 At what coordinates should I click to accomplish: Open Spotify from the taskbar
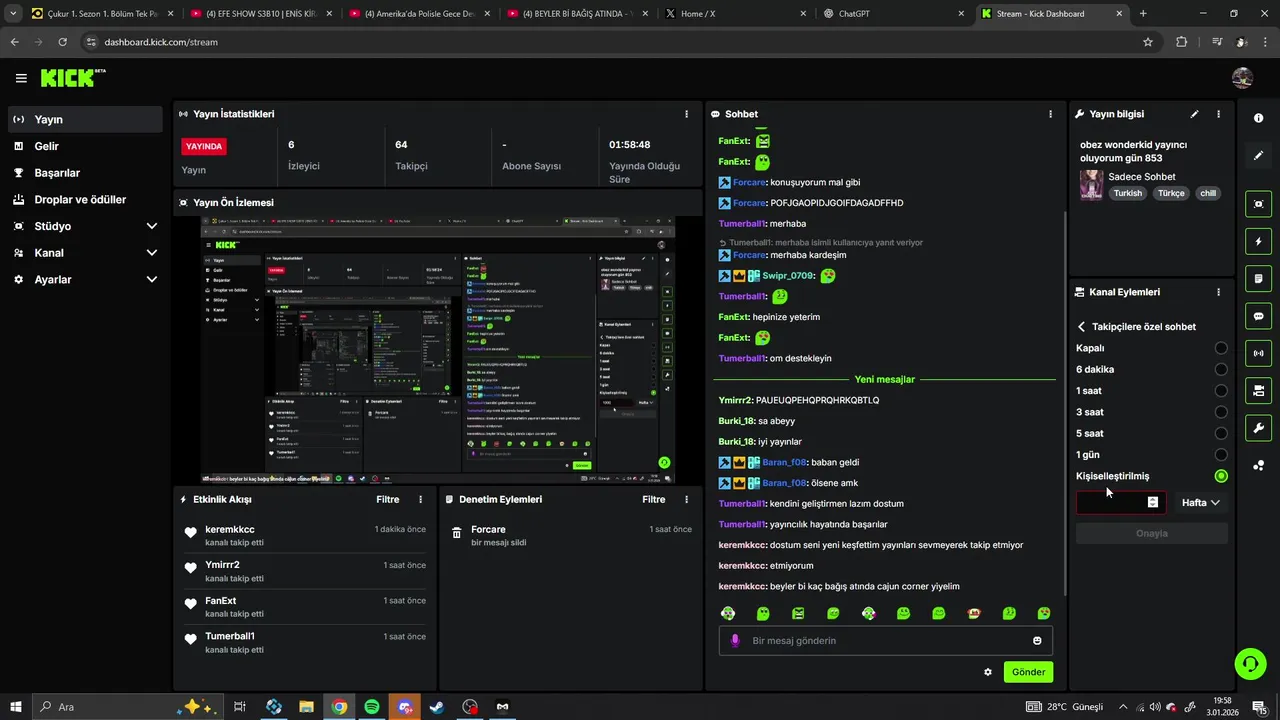click(372, 707)
